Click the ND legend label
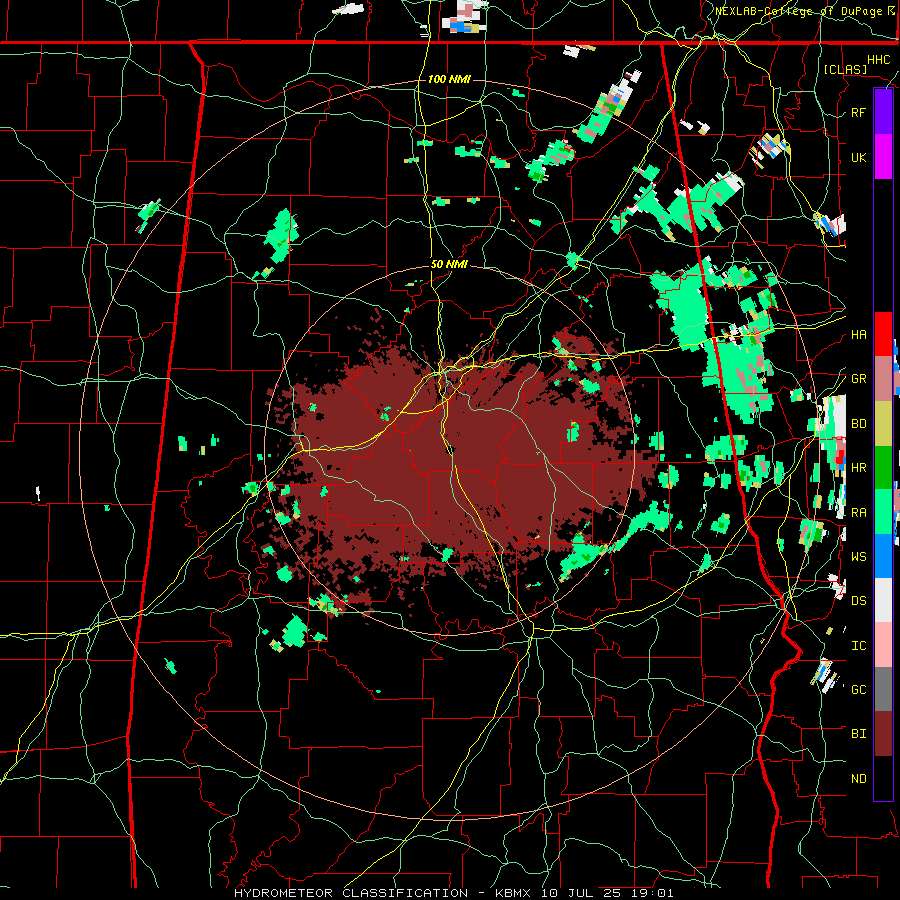Image resolution: width=900 pixels, height=900 pixels. (x=858, y=778)
